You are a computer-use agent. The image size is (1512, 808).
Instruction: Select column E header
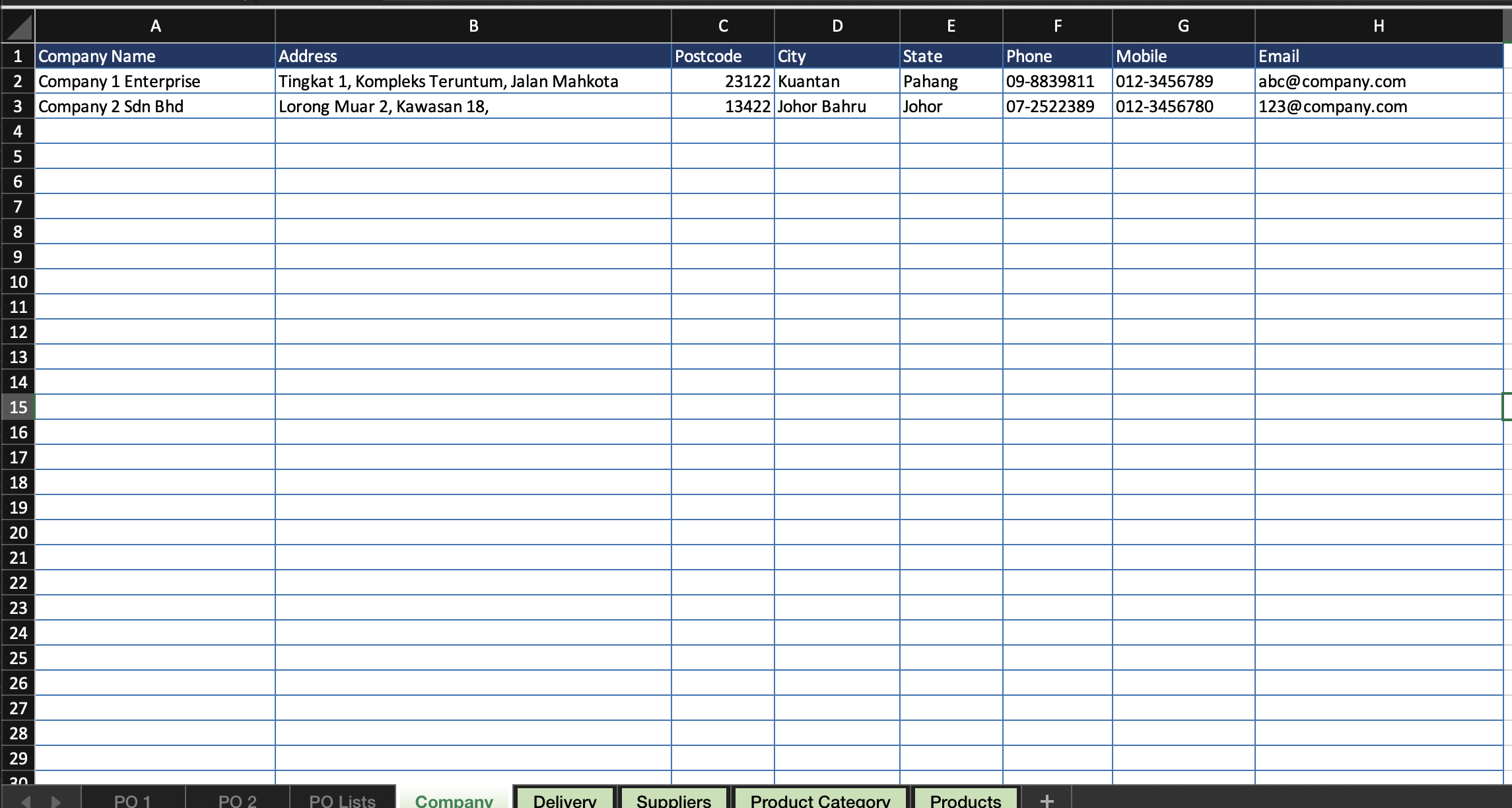(951, 26)
